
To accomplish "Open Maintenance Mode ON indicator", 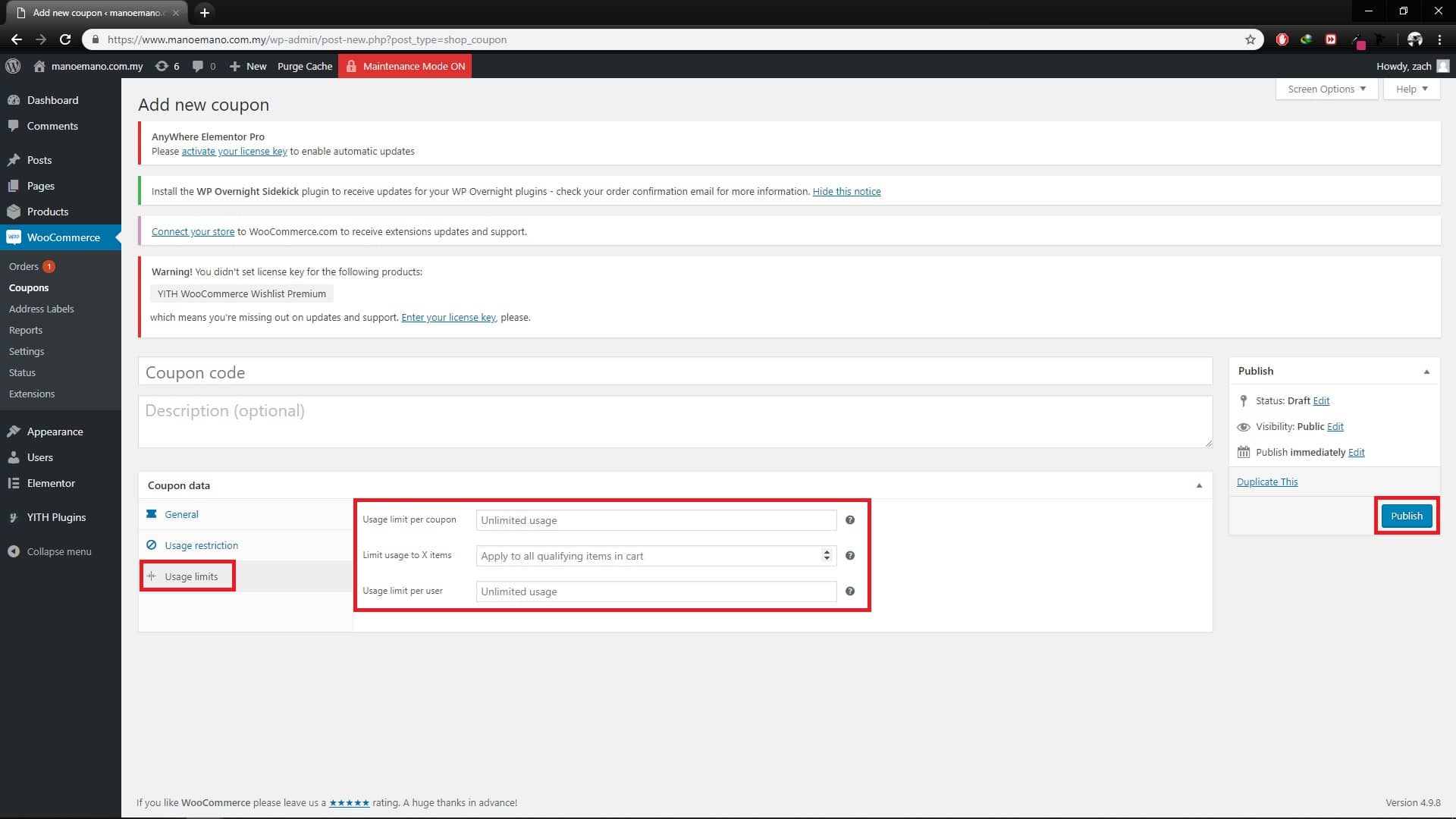I will [x=405, y=66].
